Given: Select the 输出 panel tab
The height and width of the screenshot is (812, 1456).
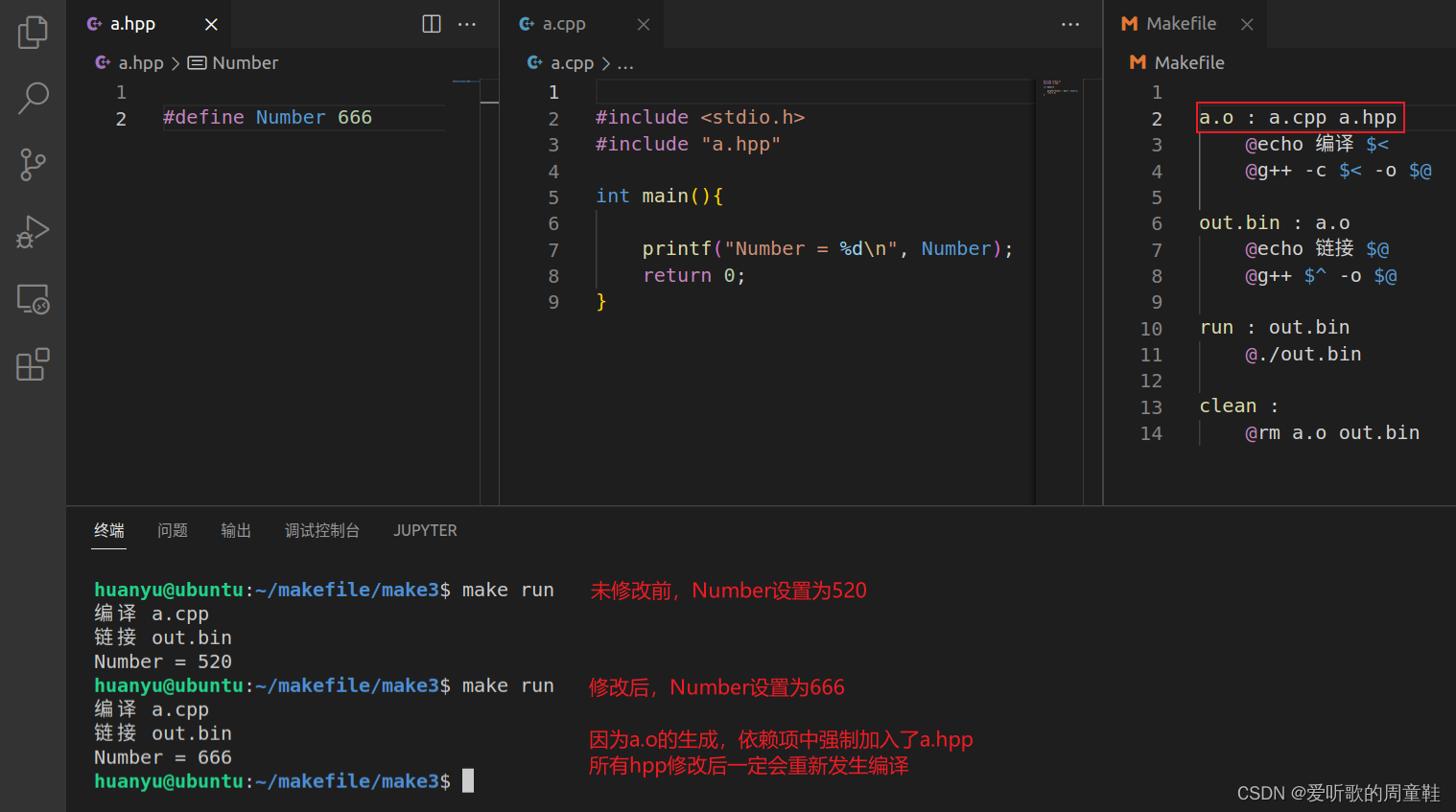Looking at the screenshot, I should [x=236, y=530].
